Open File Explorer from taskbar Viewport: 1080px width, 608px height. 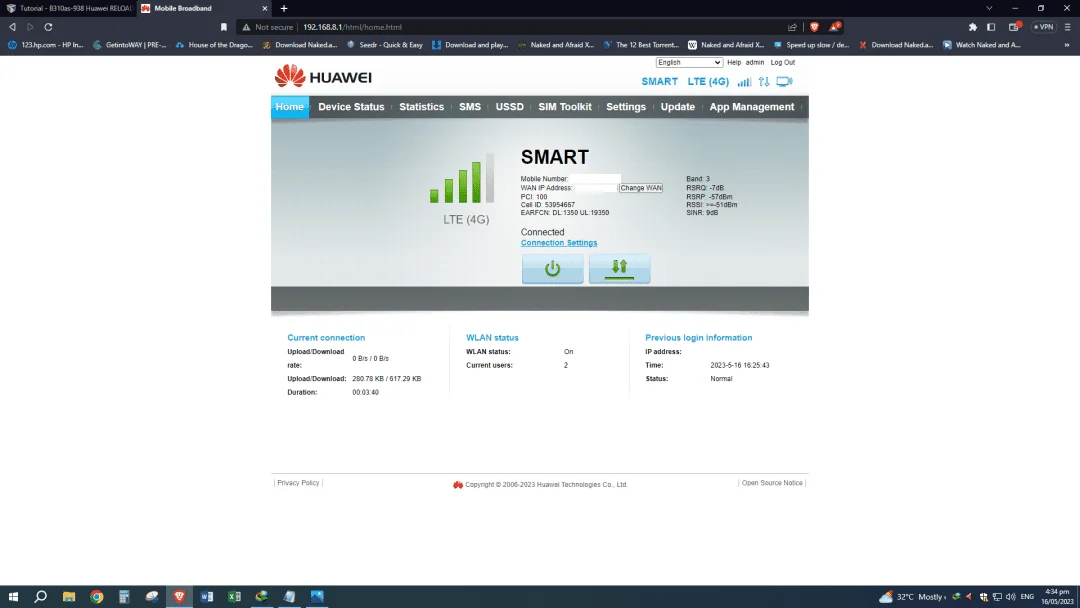(69, 596)
